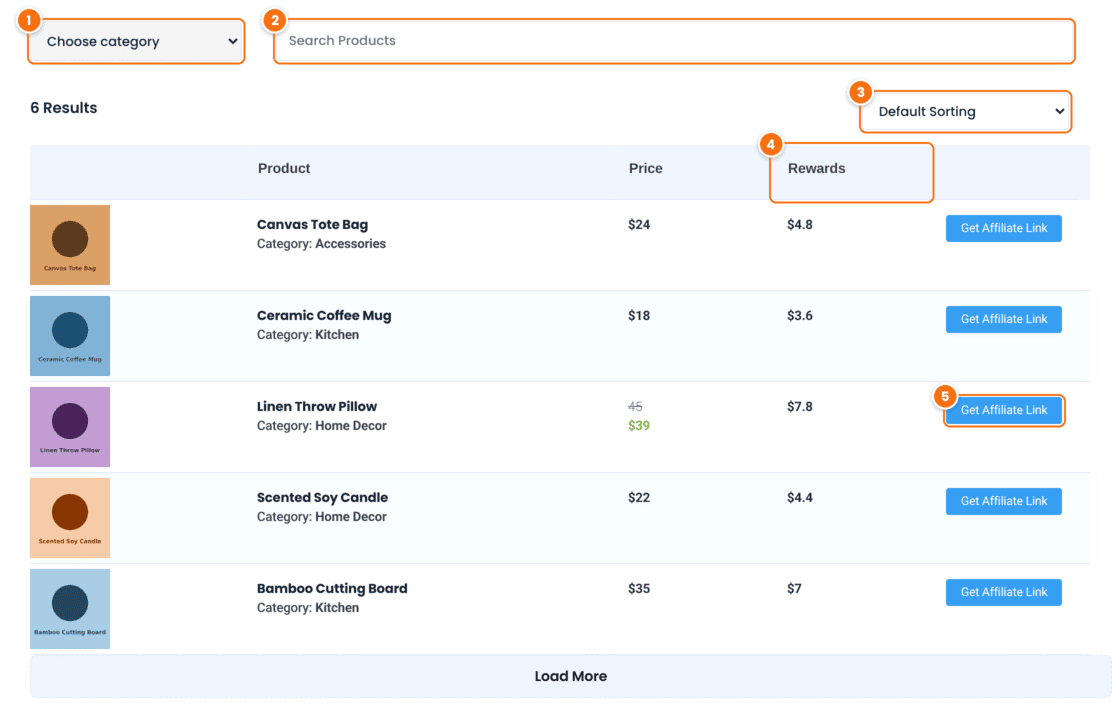
Task: Click Category: Home Decor under Linen Throw Pillow
Action: tap(321, 426)
